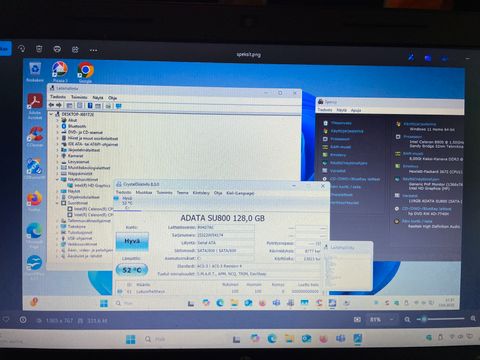
Task: Click the Photos zoom slider handle
Action: (x=424, y=319)
